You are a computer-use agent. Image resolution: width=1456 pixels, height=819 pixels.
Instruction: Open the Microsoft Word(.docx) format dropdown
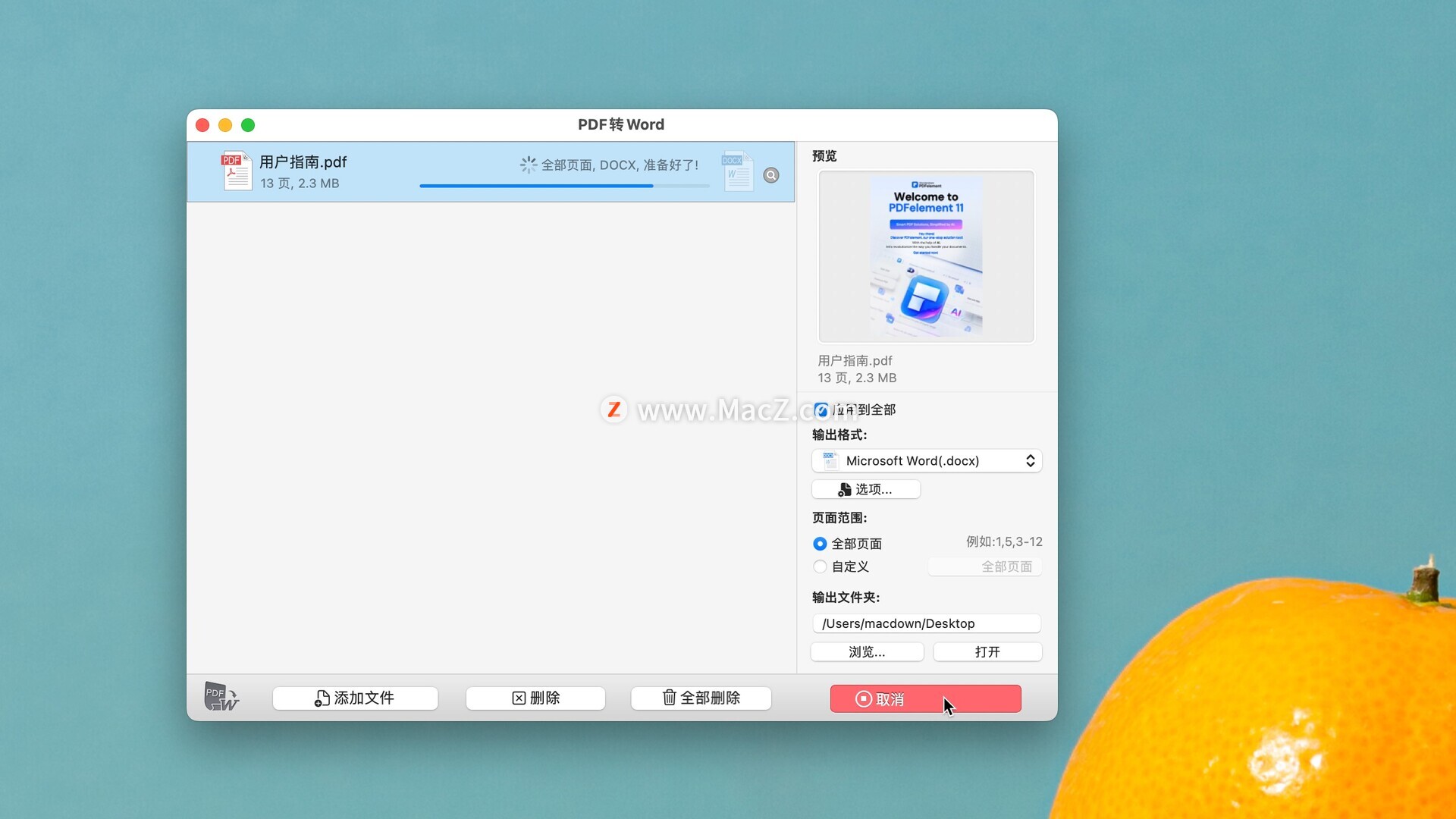click(x=927, y=461)
